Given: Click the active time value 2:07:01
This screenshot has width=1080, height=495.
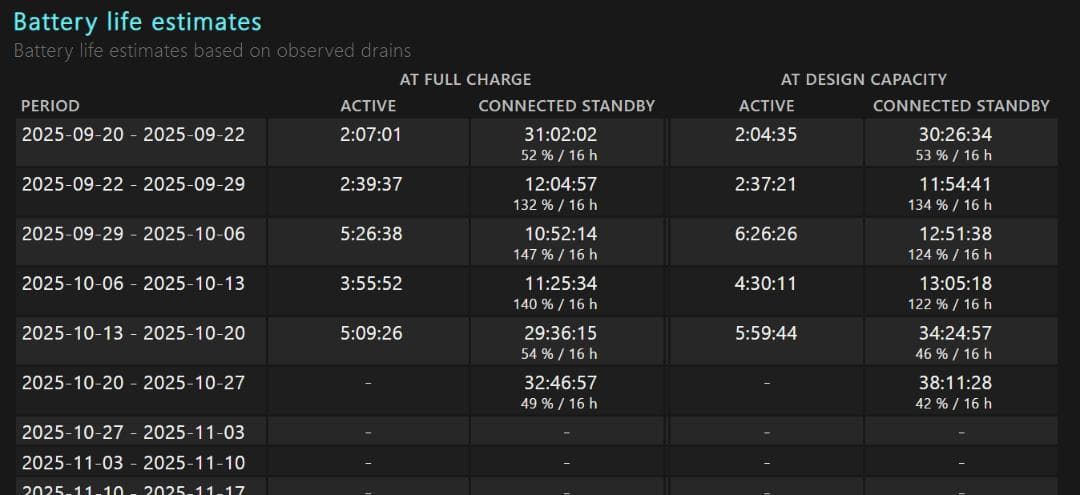Looking at the screenshot, I should click(x=370, y=134).
